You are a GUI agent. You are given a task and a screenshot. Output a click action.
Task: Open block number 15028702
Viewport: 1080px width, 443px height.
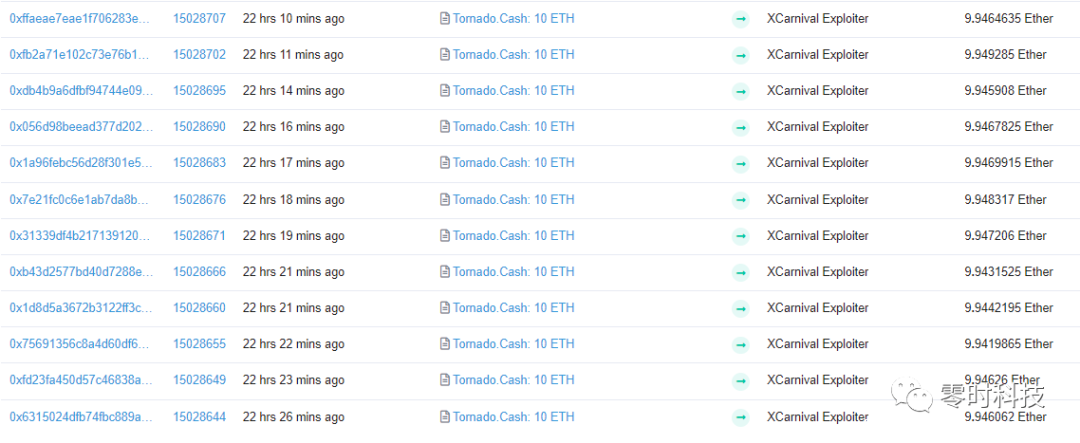tap(199, 54)
